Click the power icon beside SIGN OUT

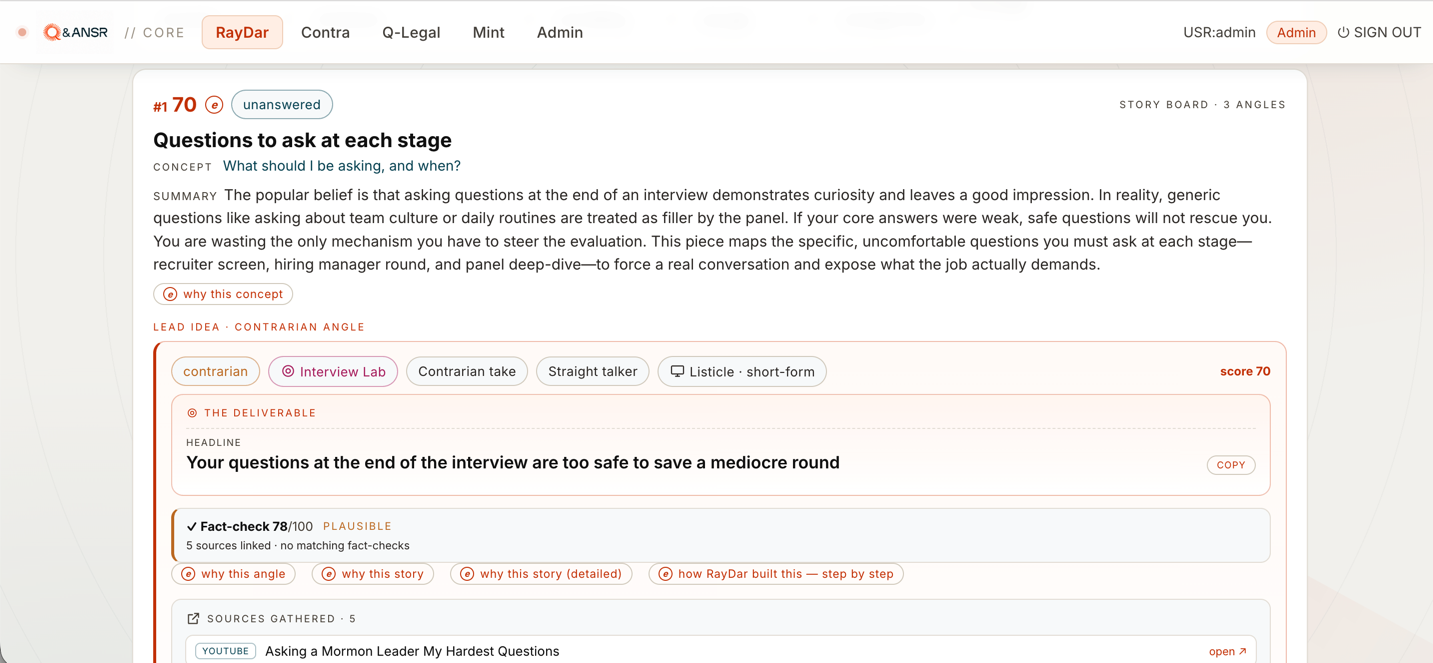coord(1343,32)
